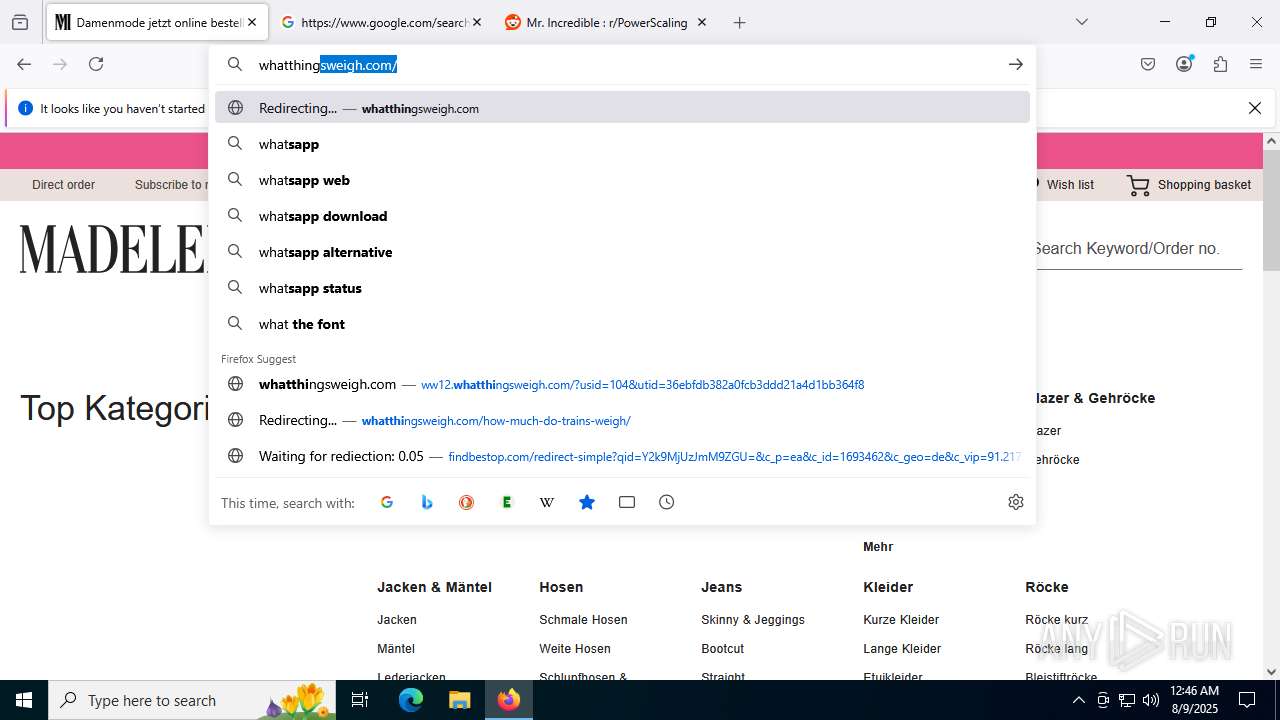The image size is (1280, 720).
Task: Search this time with Wikipedia
Action: tap(547, 502)
